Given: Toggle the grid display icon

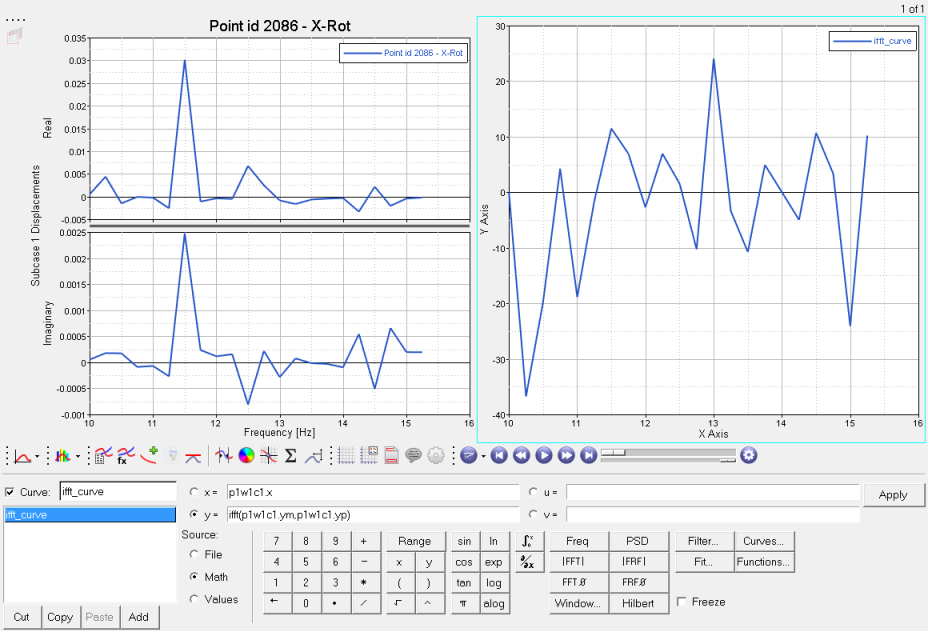Looking at the screenshot, I should [x=346, y=456].
